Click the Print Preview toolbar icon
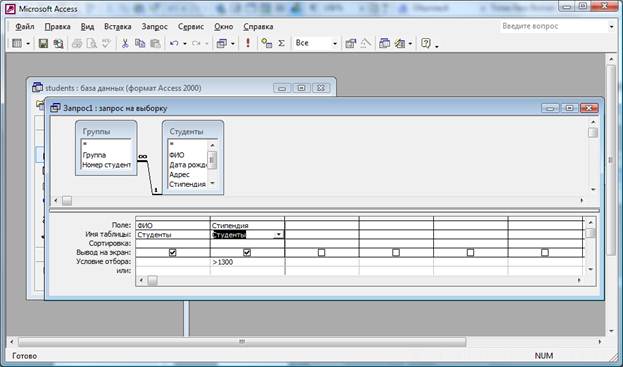This screenshot has width=623, height=367. coord(91,43)
